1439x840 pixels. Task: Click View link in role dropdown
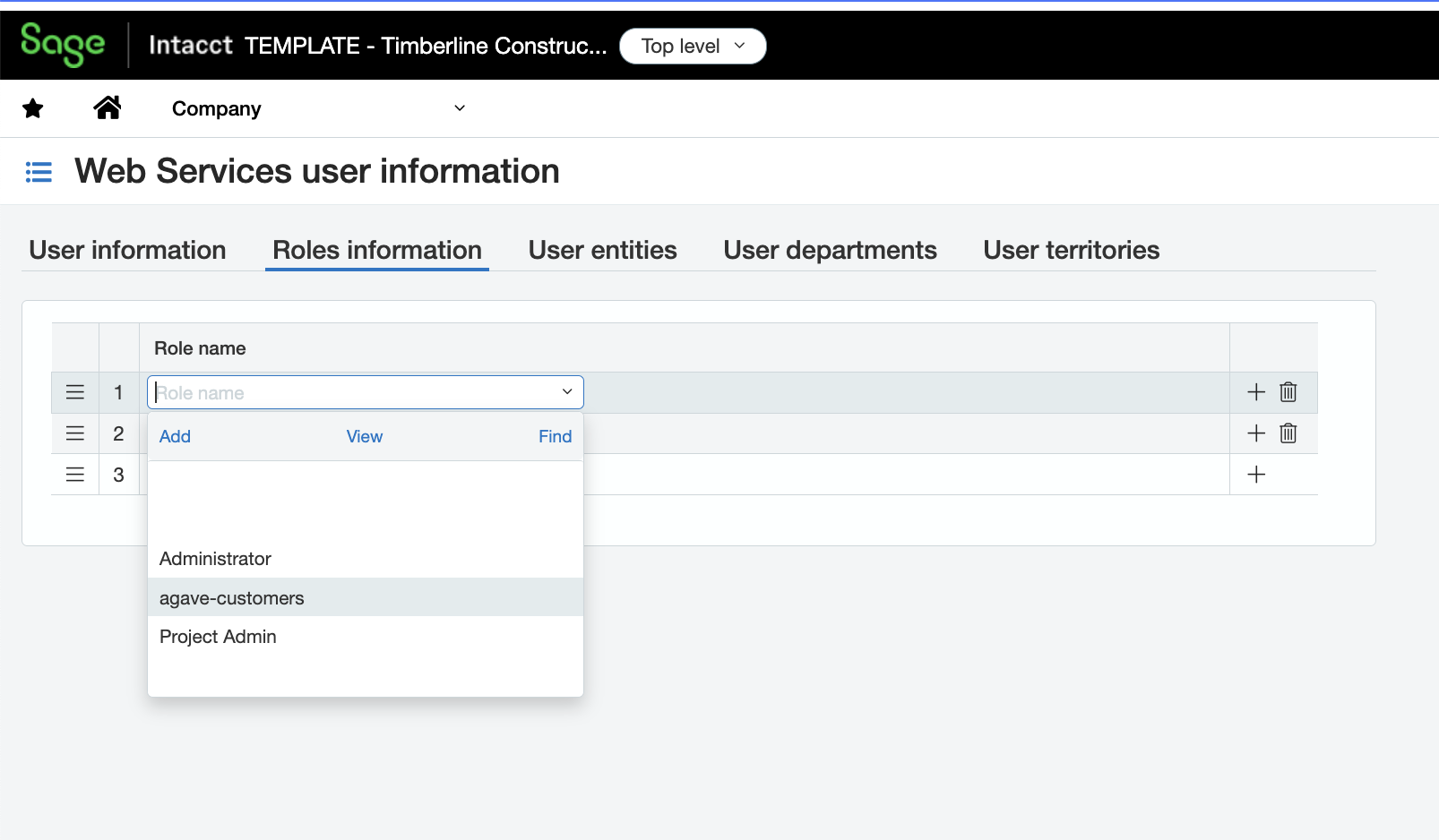coord(365,436)
